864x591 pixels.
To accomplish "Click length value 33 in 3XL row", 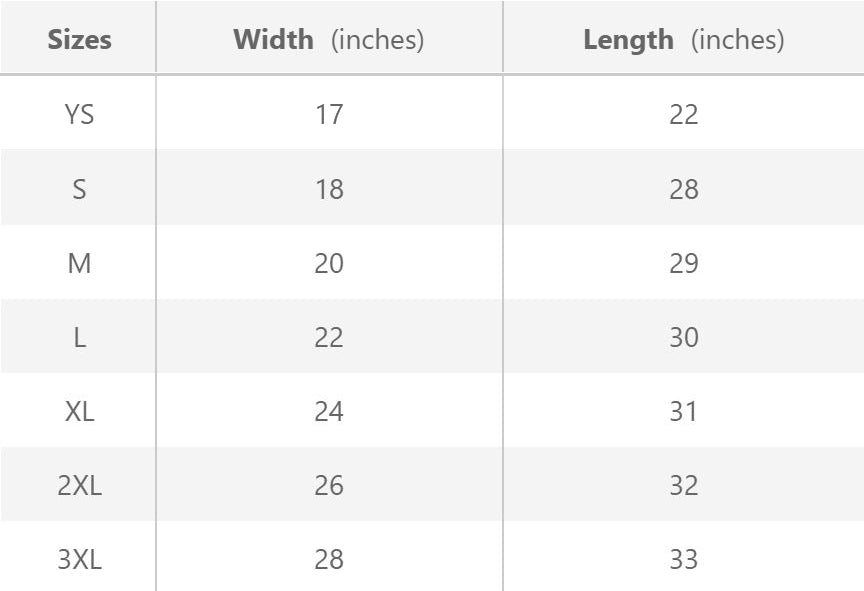I will tap(683, 559).
